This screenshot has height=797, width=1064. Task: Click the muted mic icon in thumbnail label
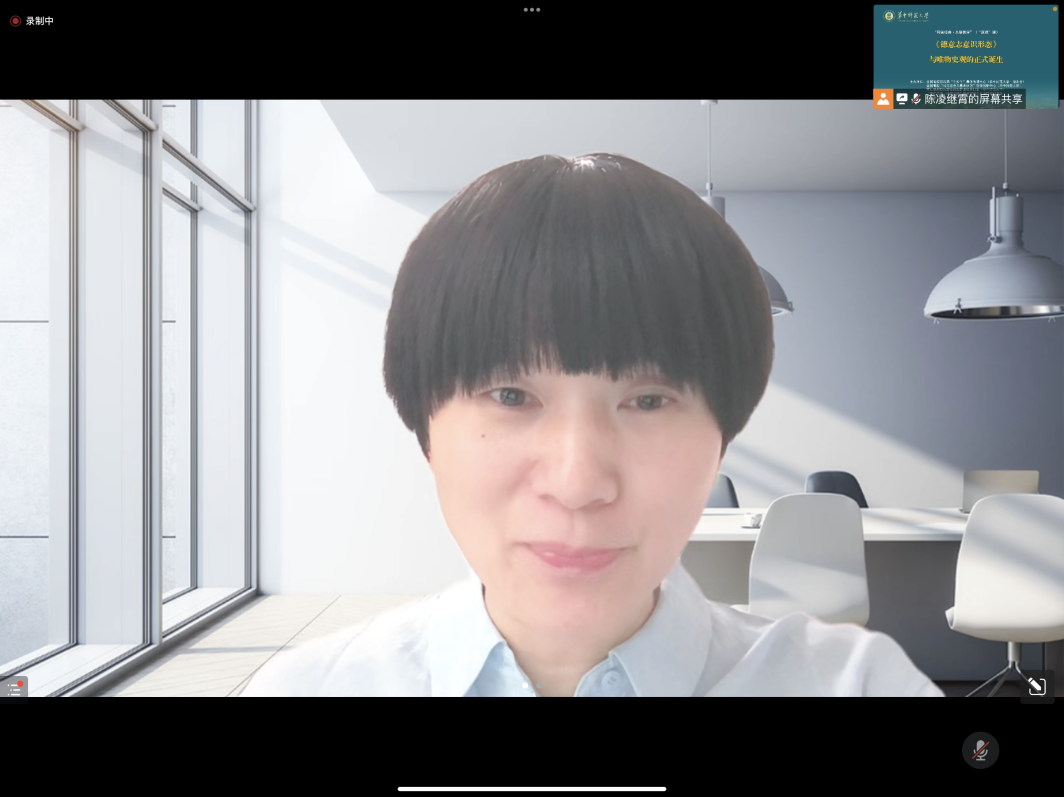pyautogui.click(x=916, y=99)
